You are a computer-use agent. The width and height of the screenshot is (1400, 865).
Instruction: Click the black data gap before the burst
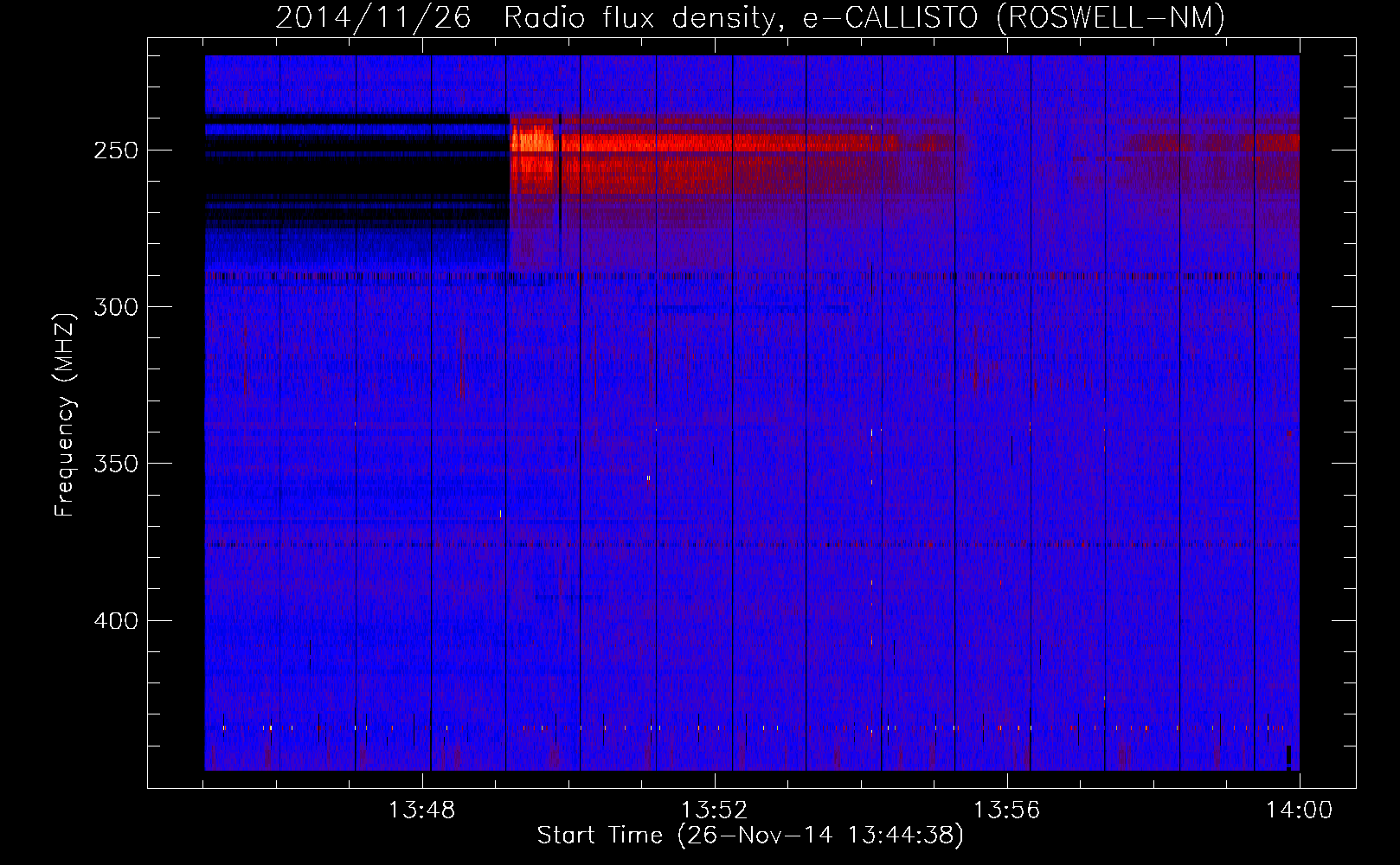pos(356,177)
